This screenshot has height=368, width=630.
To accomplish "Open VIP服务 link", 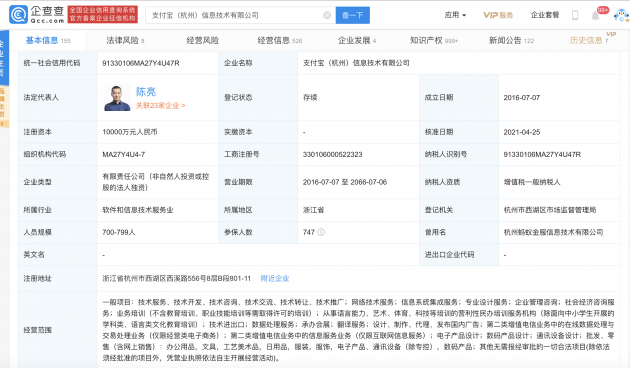I will point(498,15).
